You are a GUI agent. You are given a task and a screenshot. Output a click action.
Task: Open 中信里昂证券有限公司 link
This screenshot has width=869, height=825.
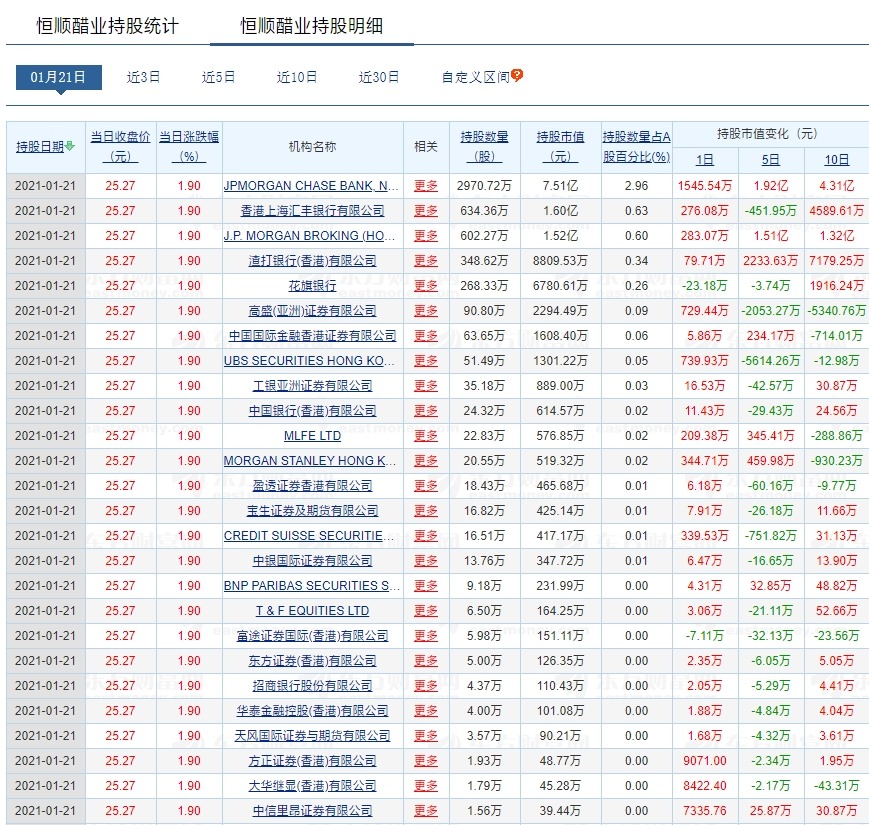313,811
